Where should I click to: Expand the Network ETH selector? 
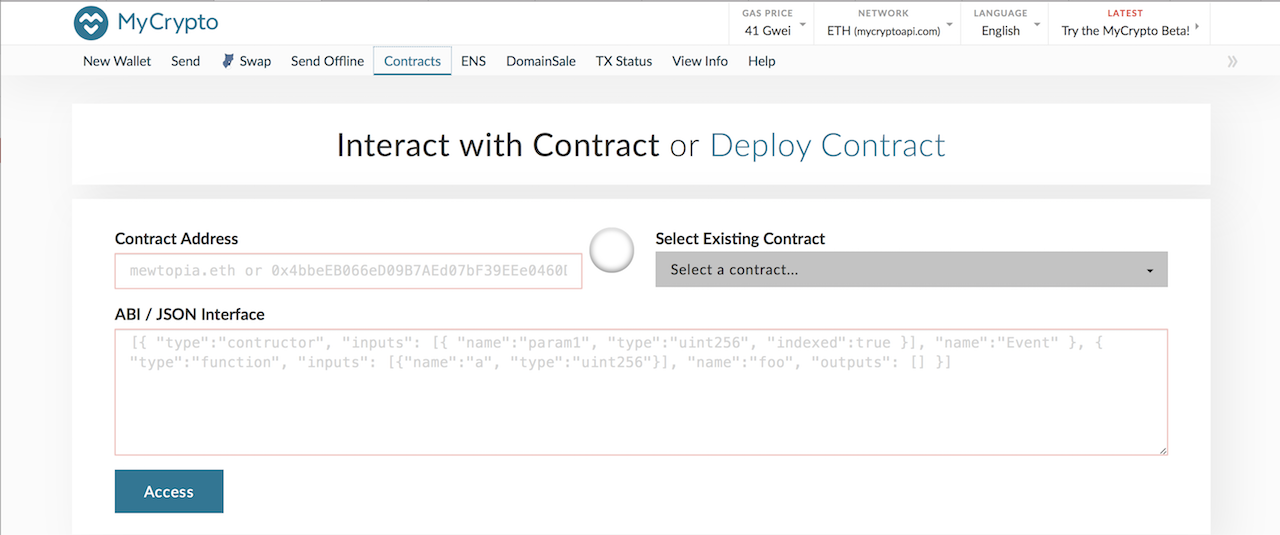(x=887, y=23)
